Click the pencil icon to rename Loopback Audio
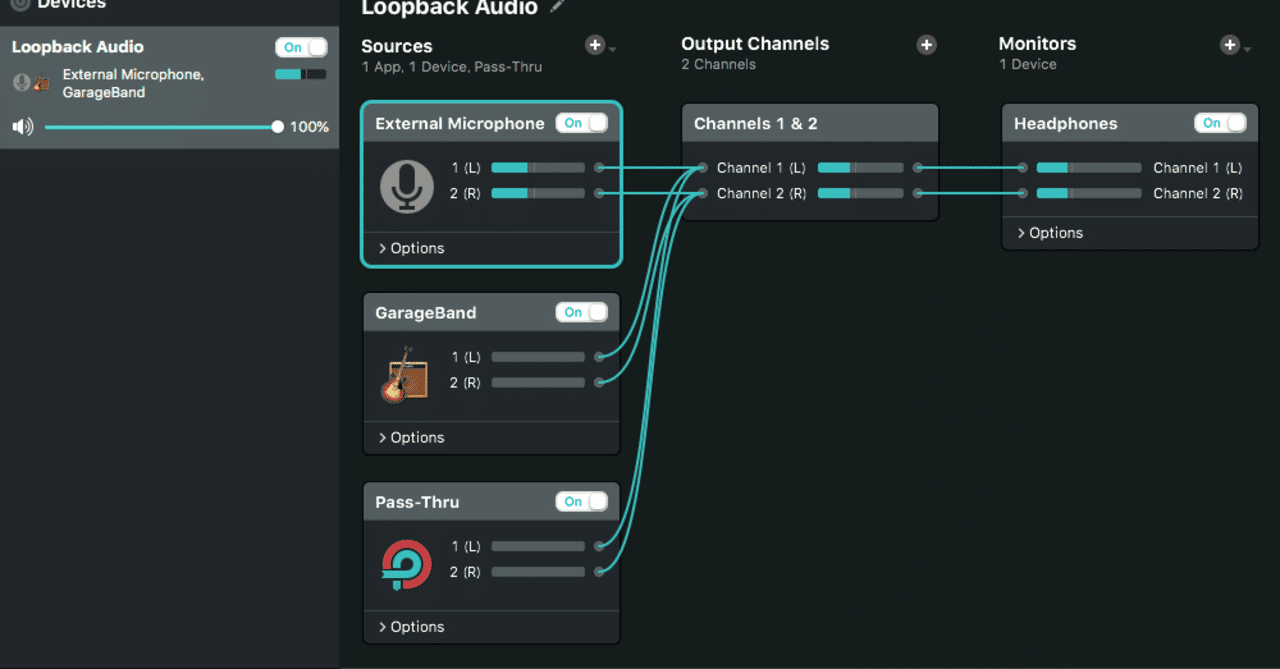The height and width of the screenshot is (669, 1280). pyautogui.click(x=558, y=7)
